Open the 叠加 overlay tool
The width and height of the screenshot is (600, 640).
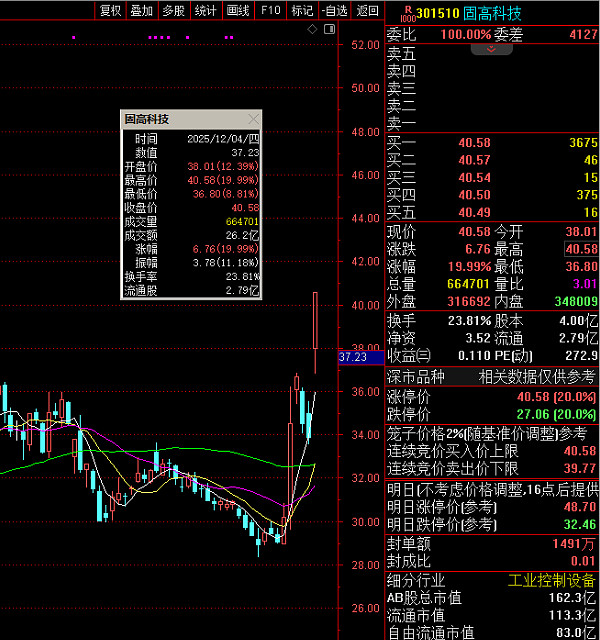[142, 10]
